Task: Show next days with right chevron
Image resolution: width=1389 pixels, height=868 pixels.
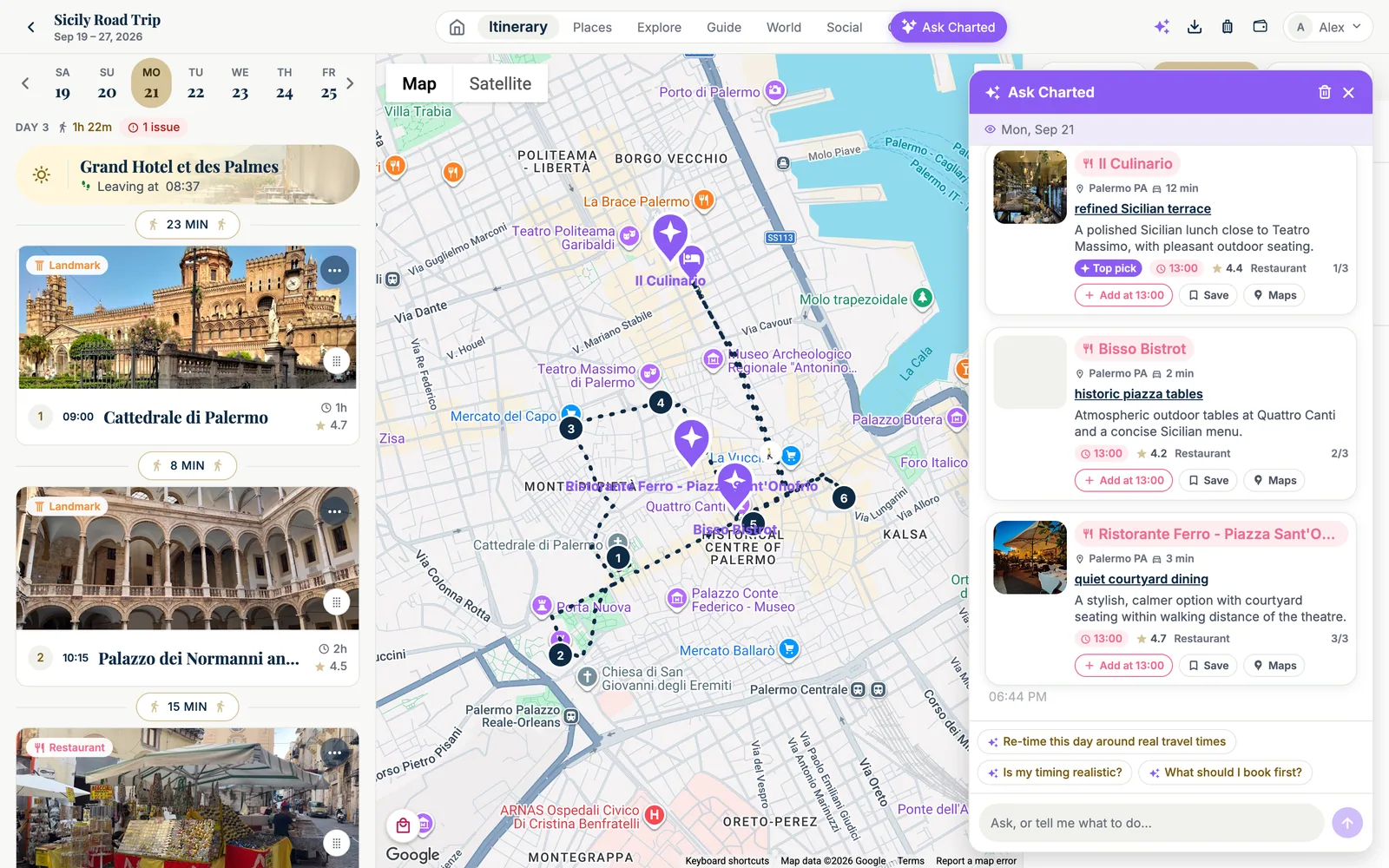Action: point(350,83)
